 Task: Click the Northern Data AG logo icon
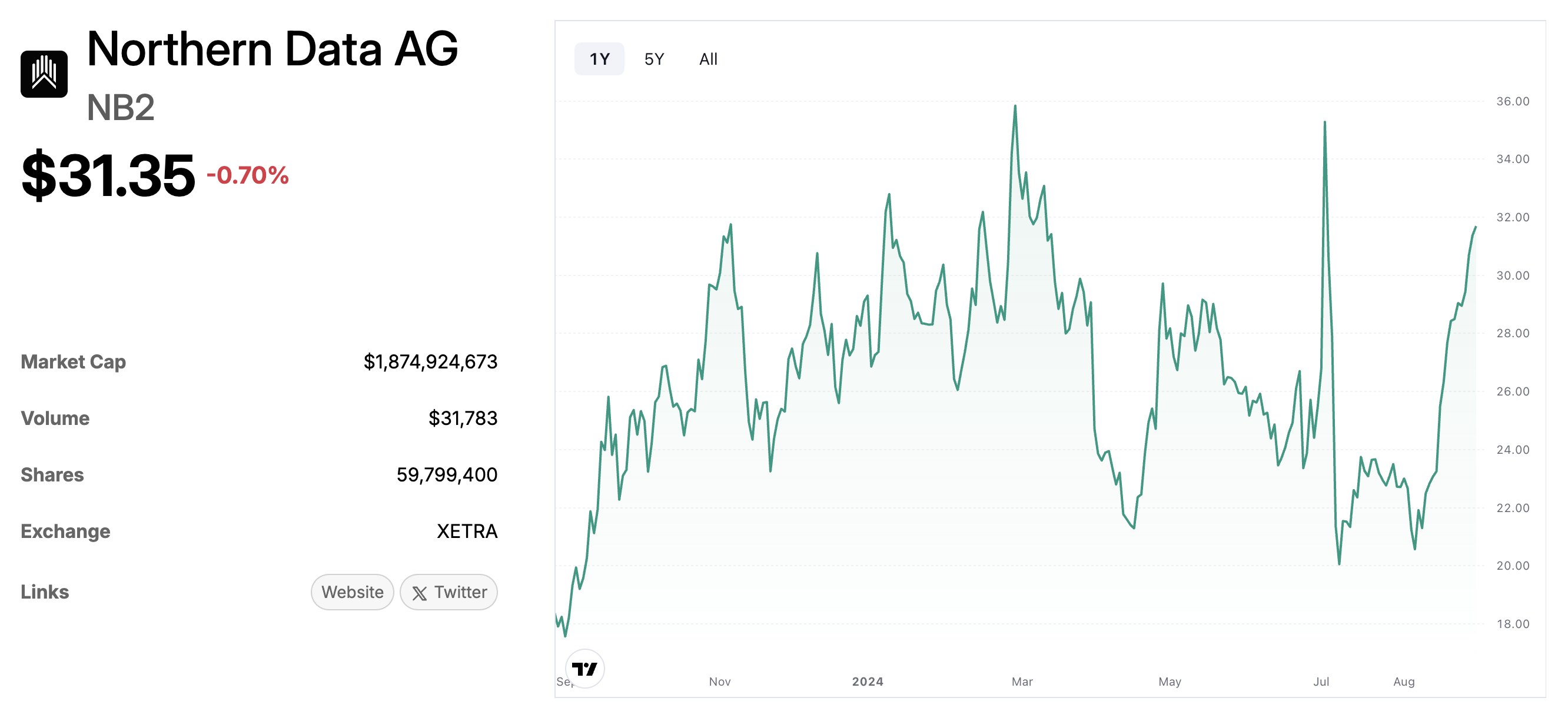coord(44,74)
